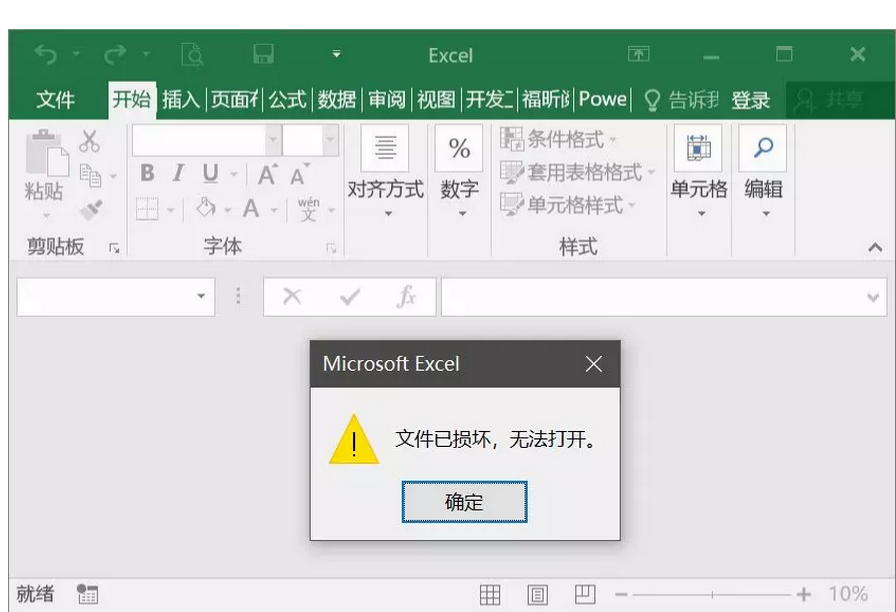Open the 页面布局 ribbon tab
Viewport: 896px width, 612px height.
pos(234,99)
